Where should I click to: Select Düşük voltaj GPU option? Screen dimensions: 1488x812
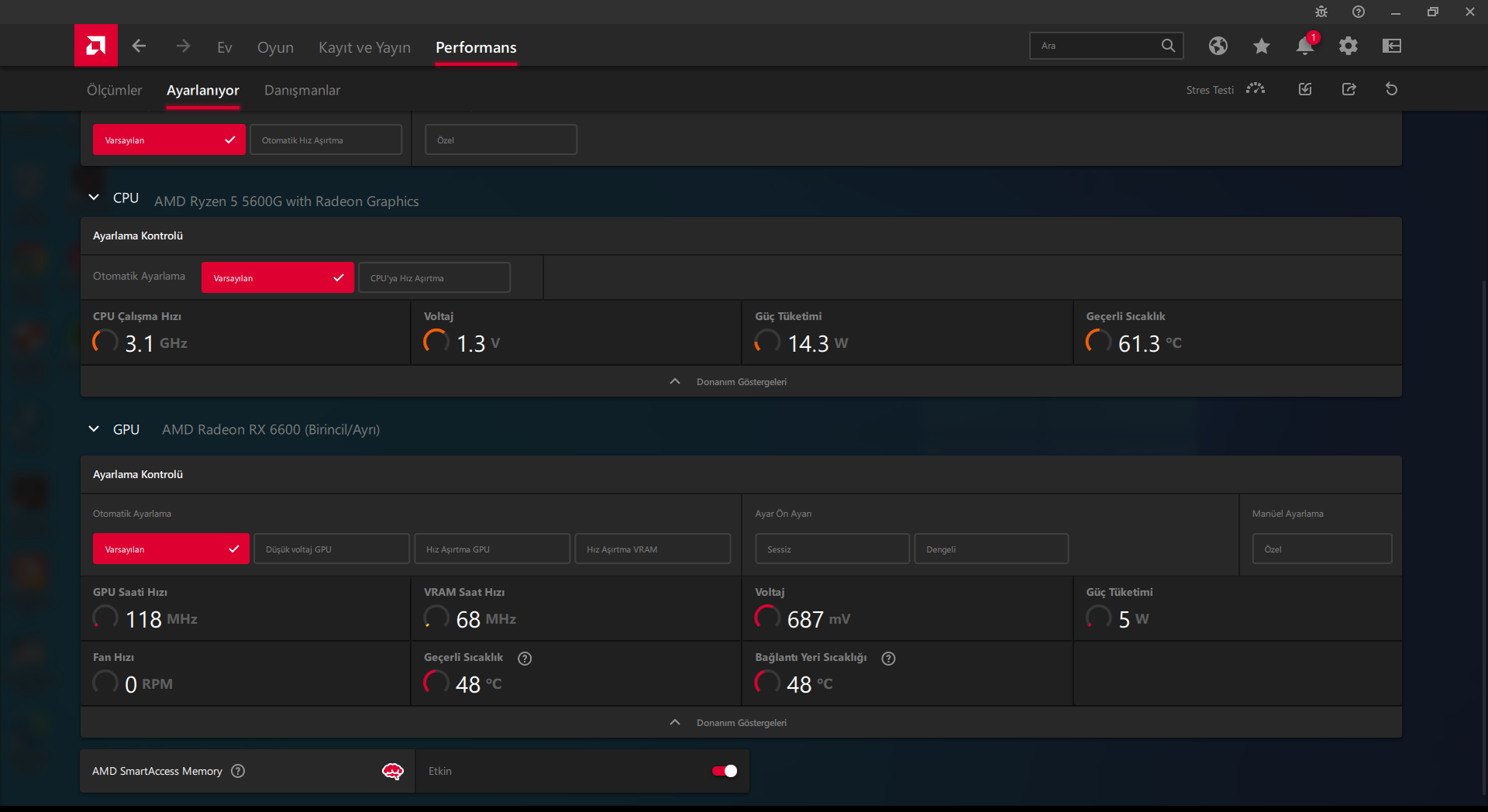(332, 549)
